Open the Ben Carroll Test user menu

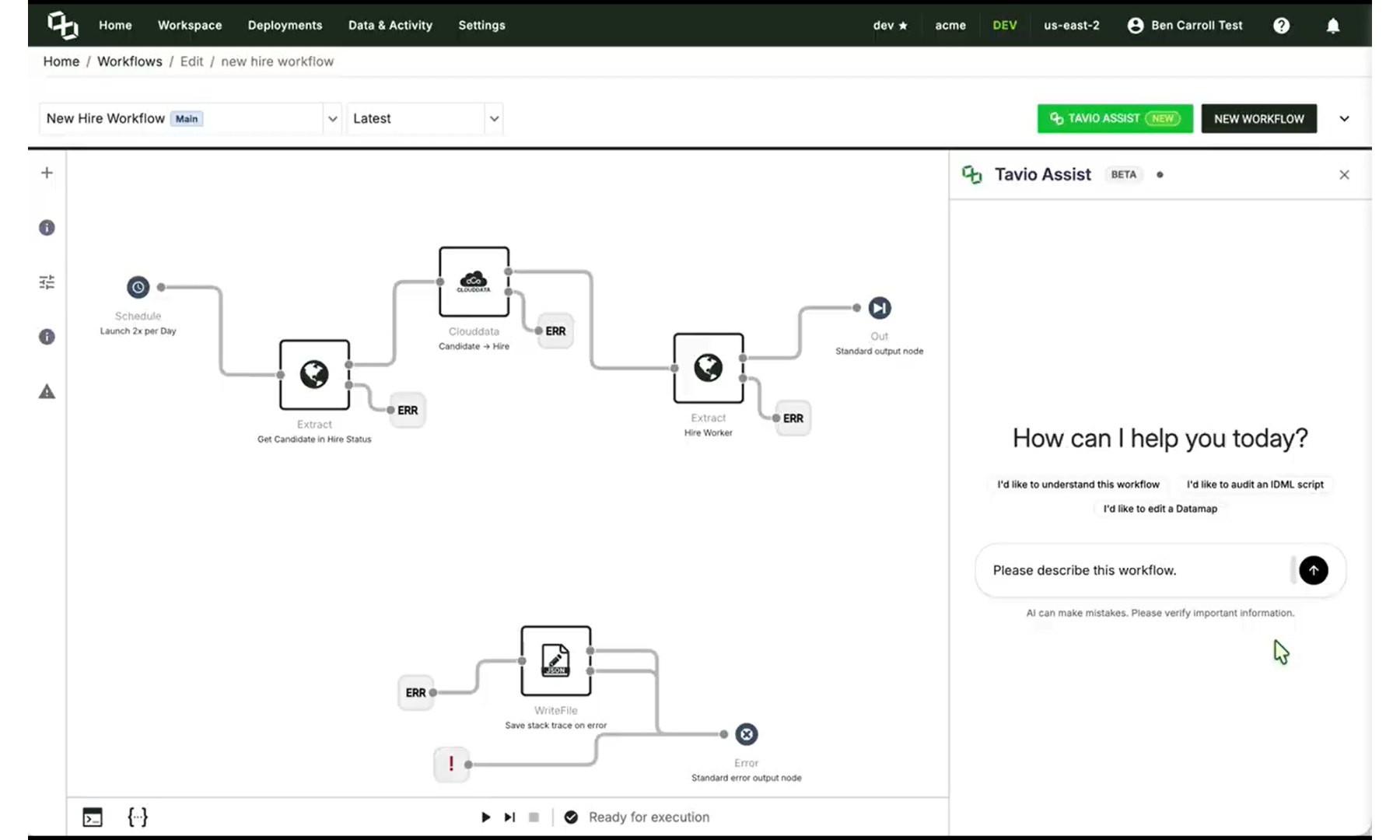coord(1185,26)
